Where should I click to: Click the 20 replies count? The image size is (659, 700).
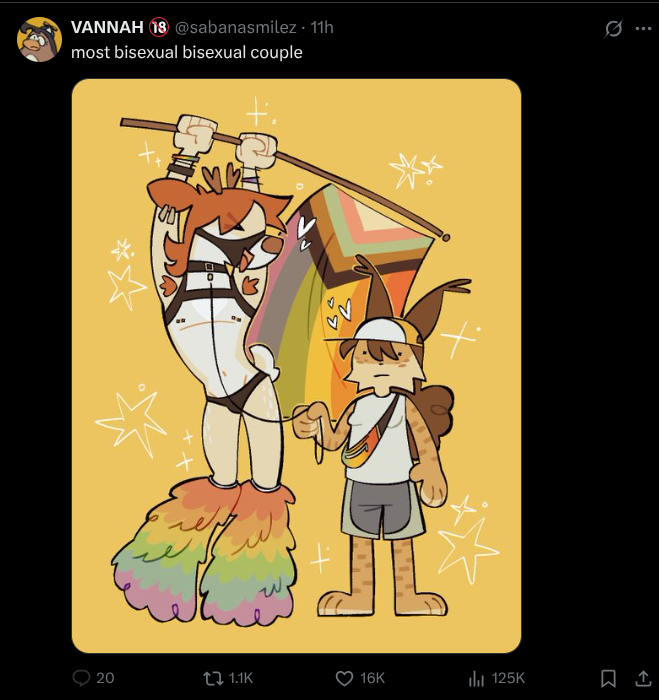pos(105,678)
